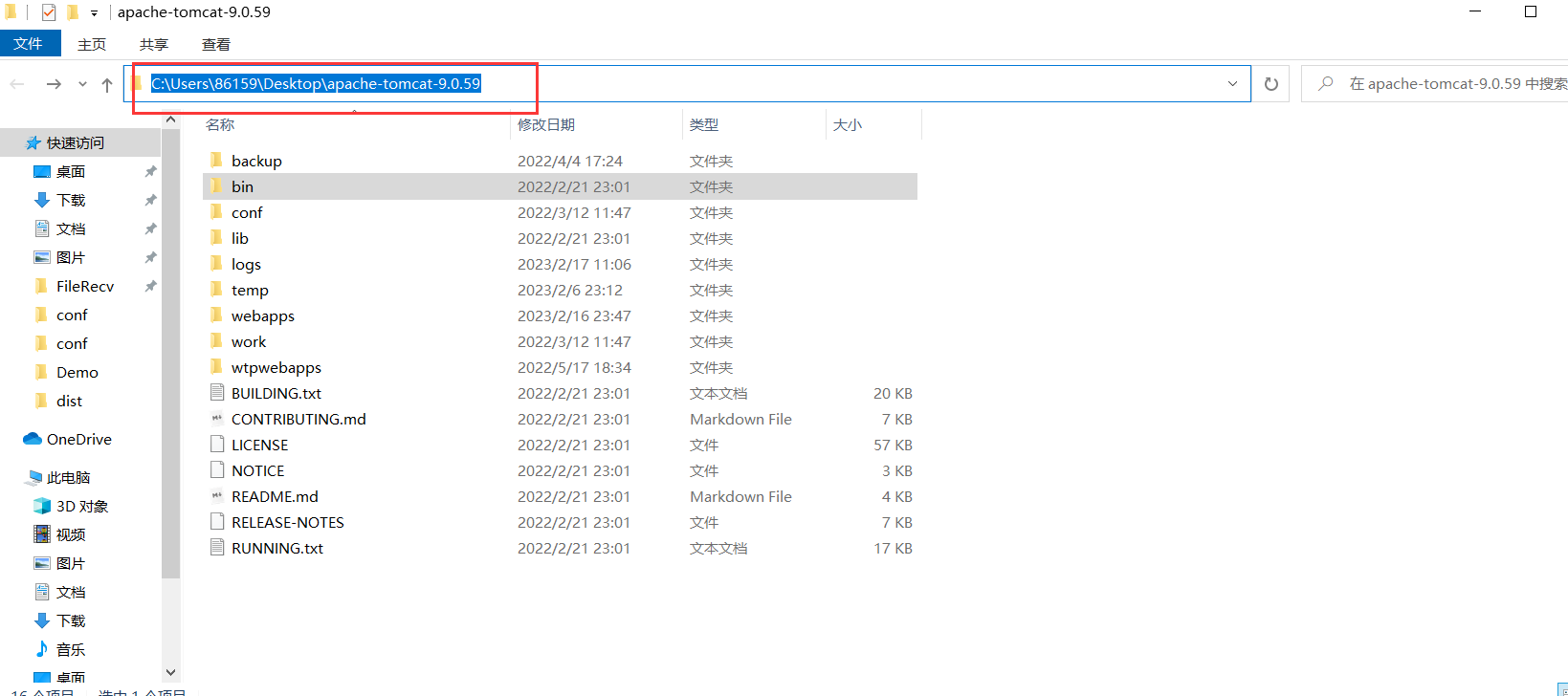
Task: Click FileRecv in quick access list
Action: coord(85,286)
